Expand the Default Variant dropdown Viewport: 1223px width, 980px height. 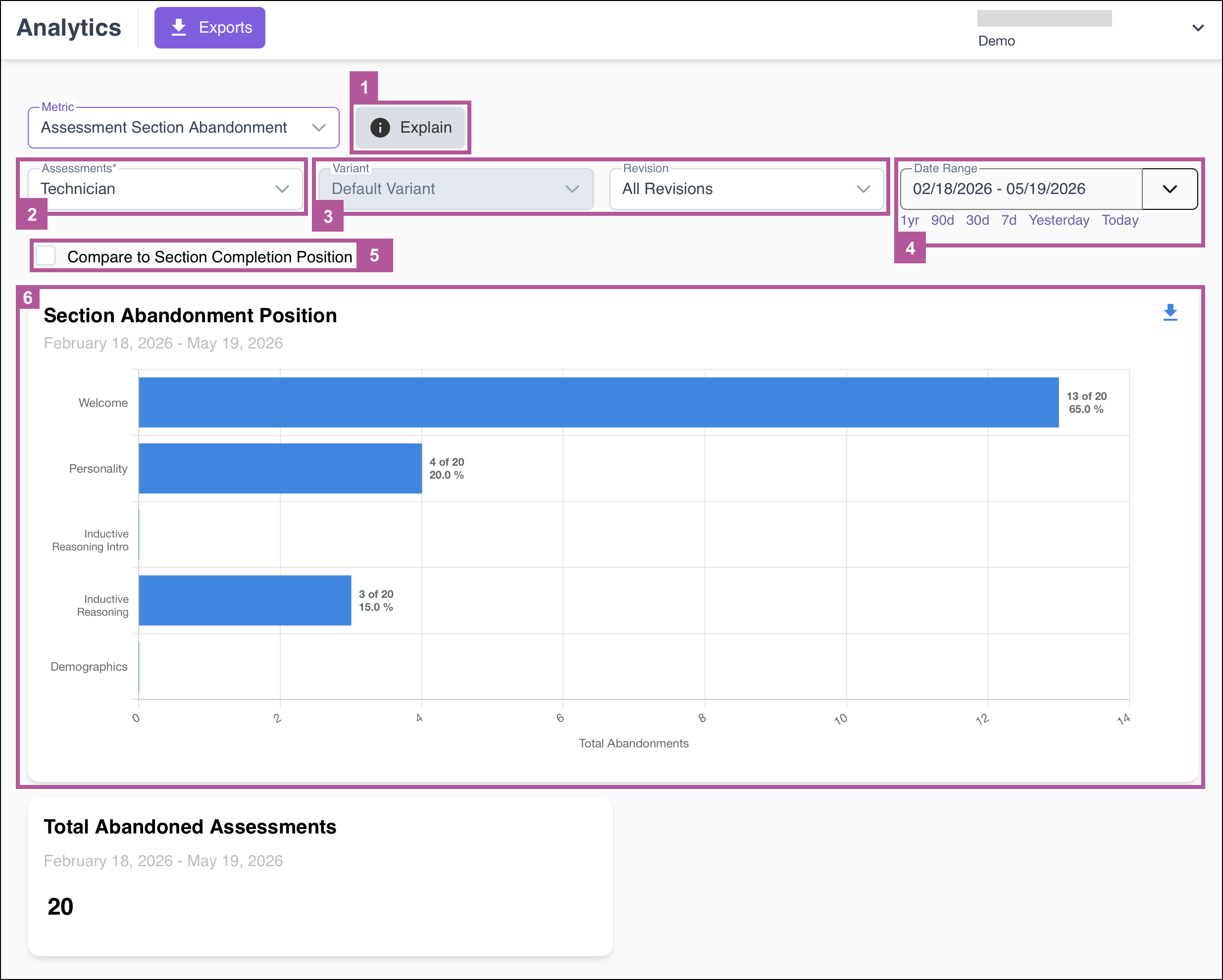(456, 189)
